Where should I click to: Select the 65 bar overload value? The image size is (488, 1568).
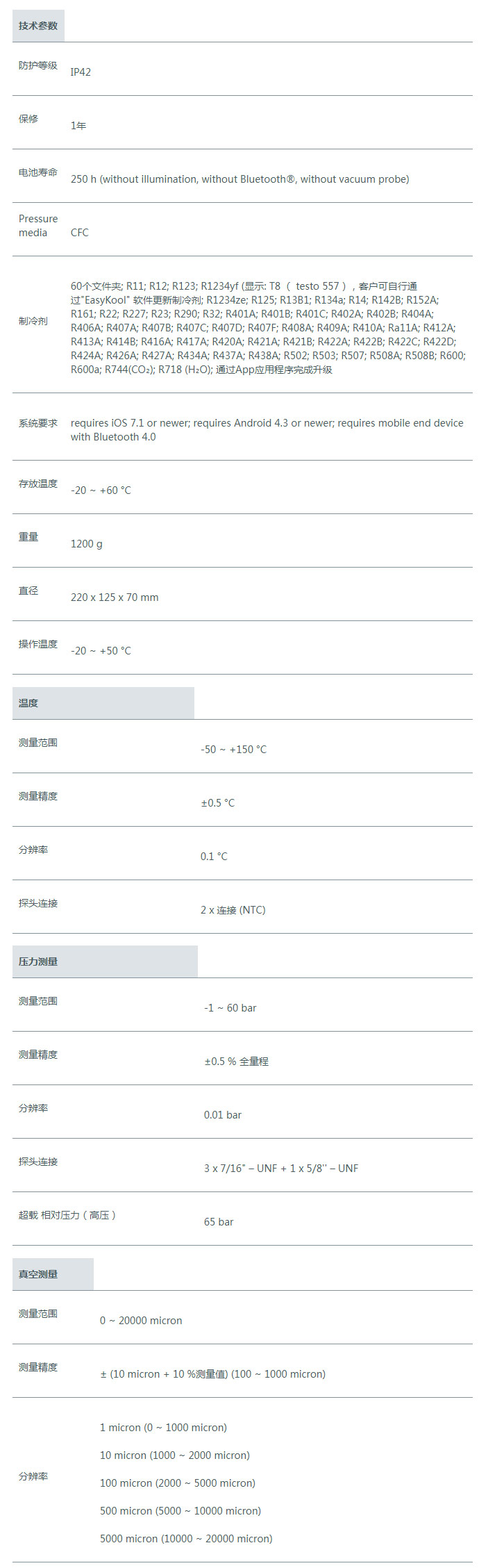coord(219,1222)
